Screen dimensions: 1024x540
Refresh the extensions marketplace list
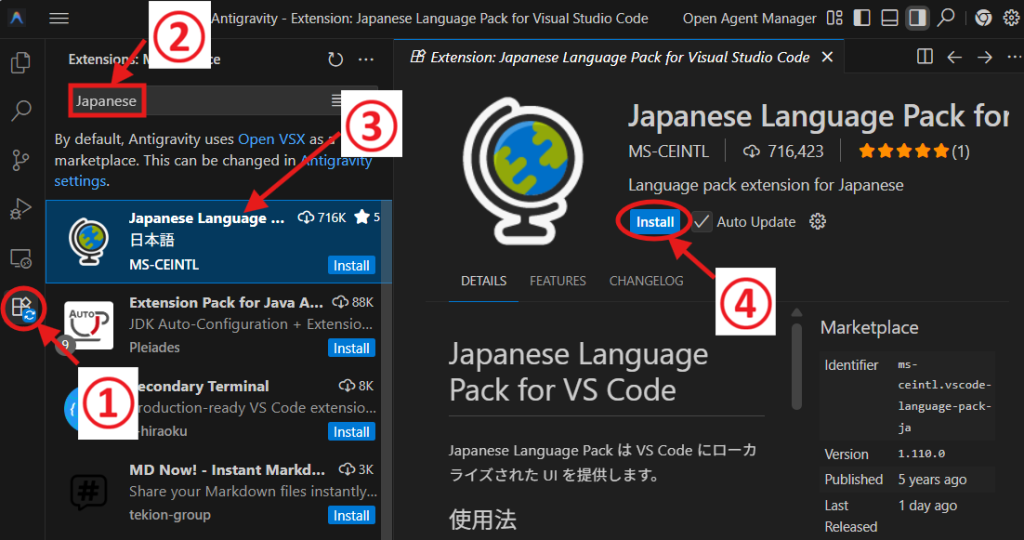click(x=335, y=60)
